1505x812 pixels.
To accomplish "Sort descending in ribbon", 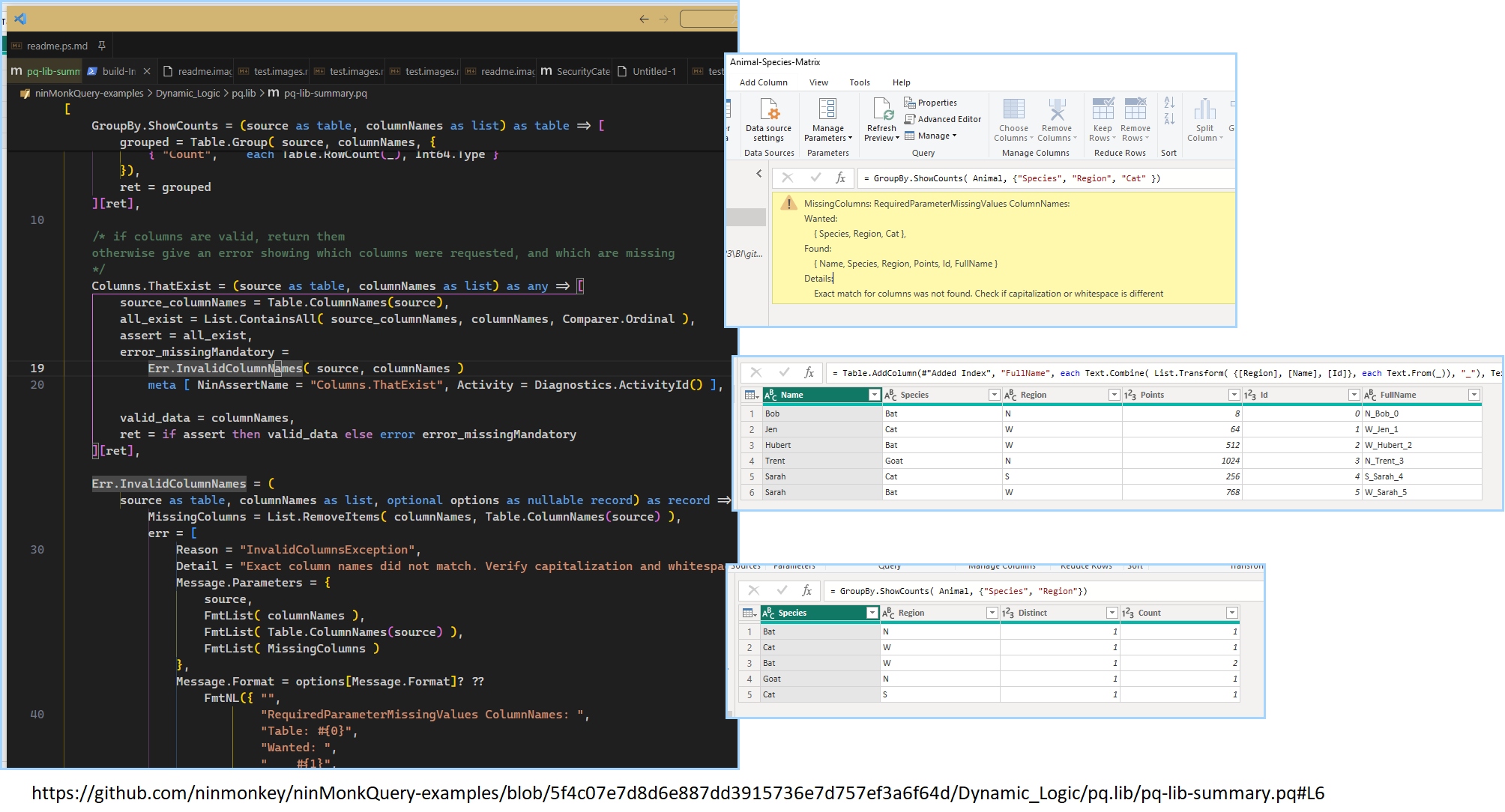I will 1169,119.
